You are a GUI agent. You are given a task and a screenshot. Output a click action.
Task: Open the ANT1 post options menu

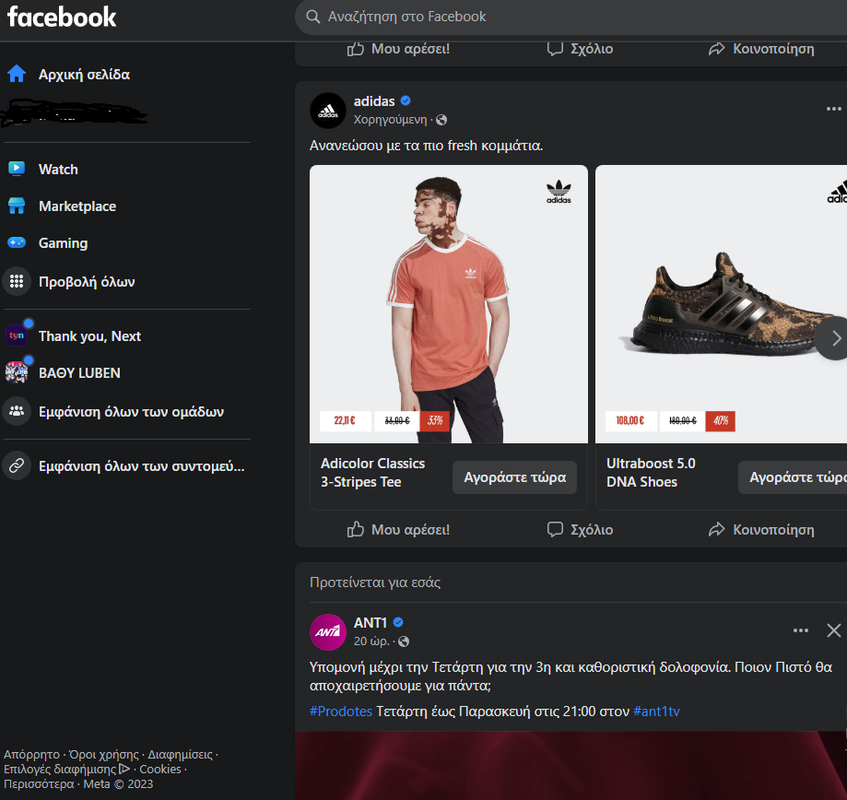pyautogui.click(x=801, y=630)
